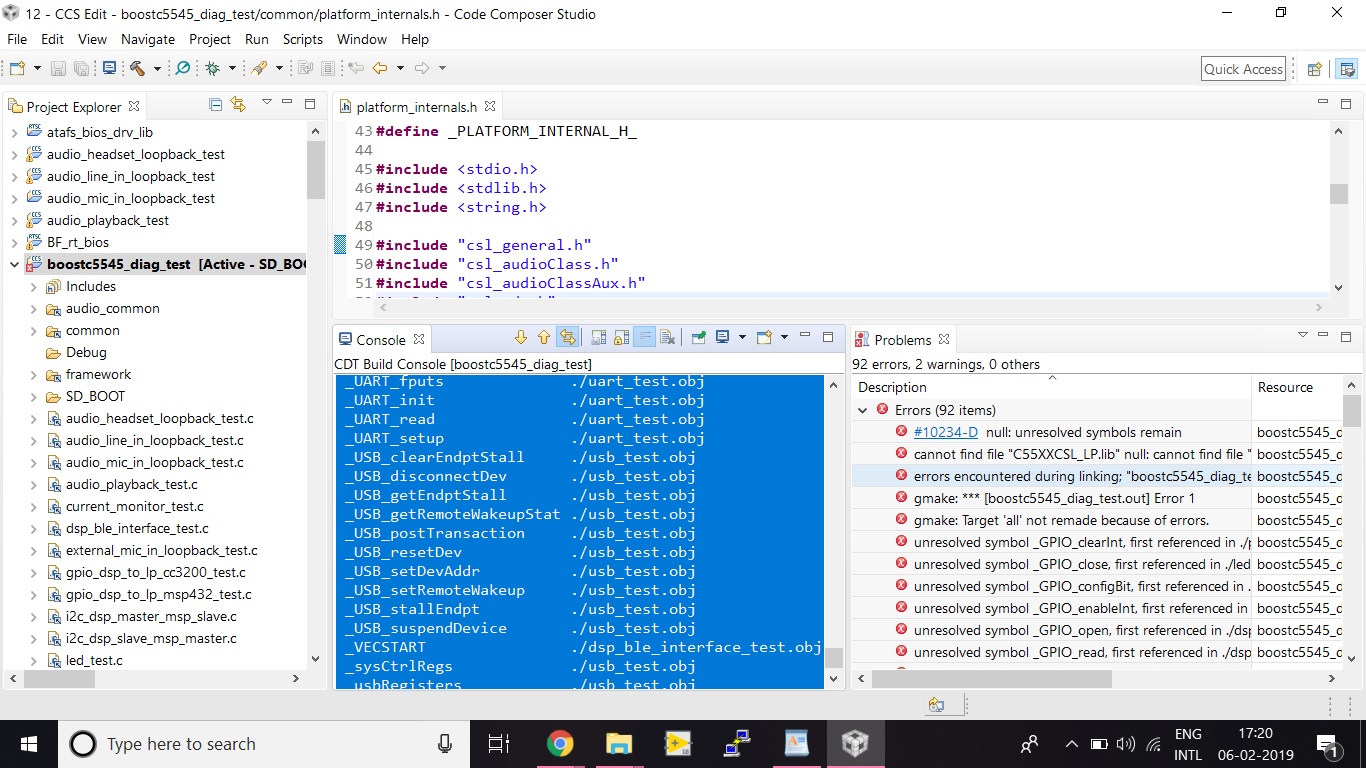Click the #include "csl_general.h" code line

click(484, 245)
